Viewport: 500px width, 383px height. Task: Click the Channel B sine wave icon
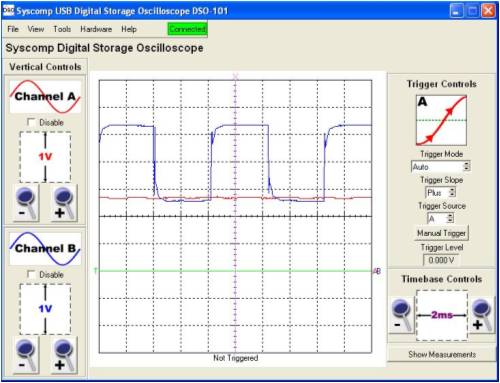click(x=45, y=249)
